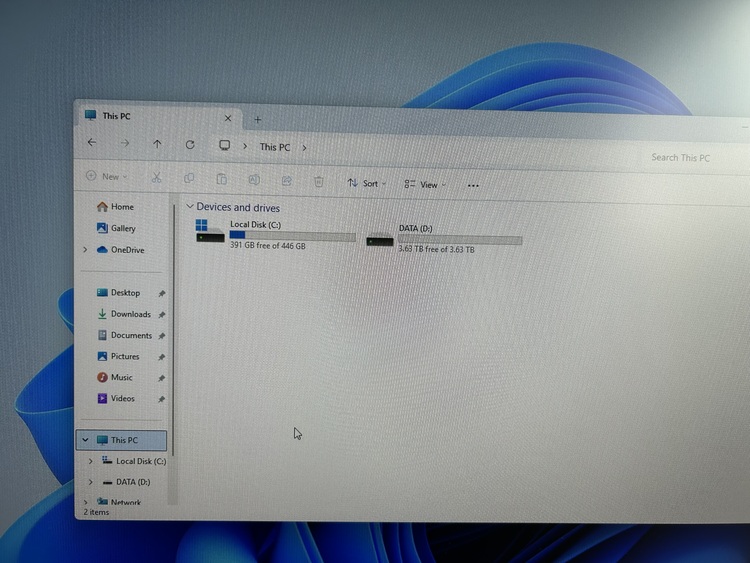The width and height of the screenshot is (750, 563).
Task: Click the Delete trash icon
Action: [319, 182]
